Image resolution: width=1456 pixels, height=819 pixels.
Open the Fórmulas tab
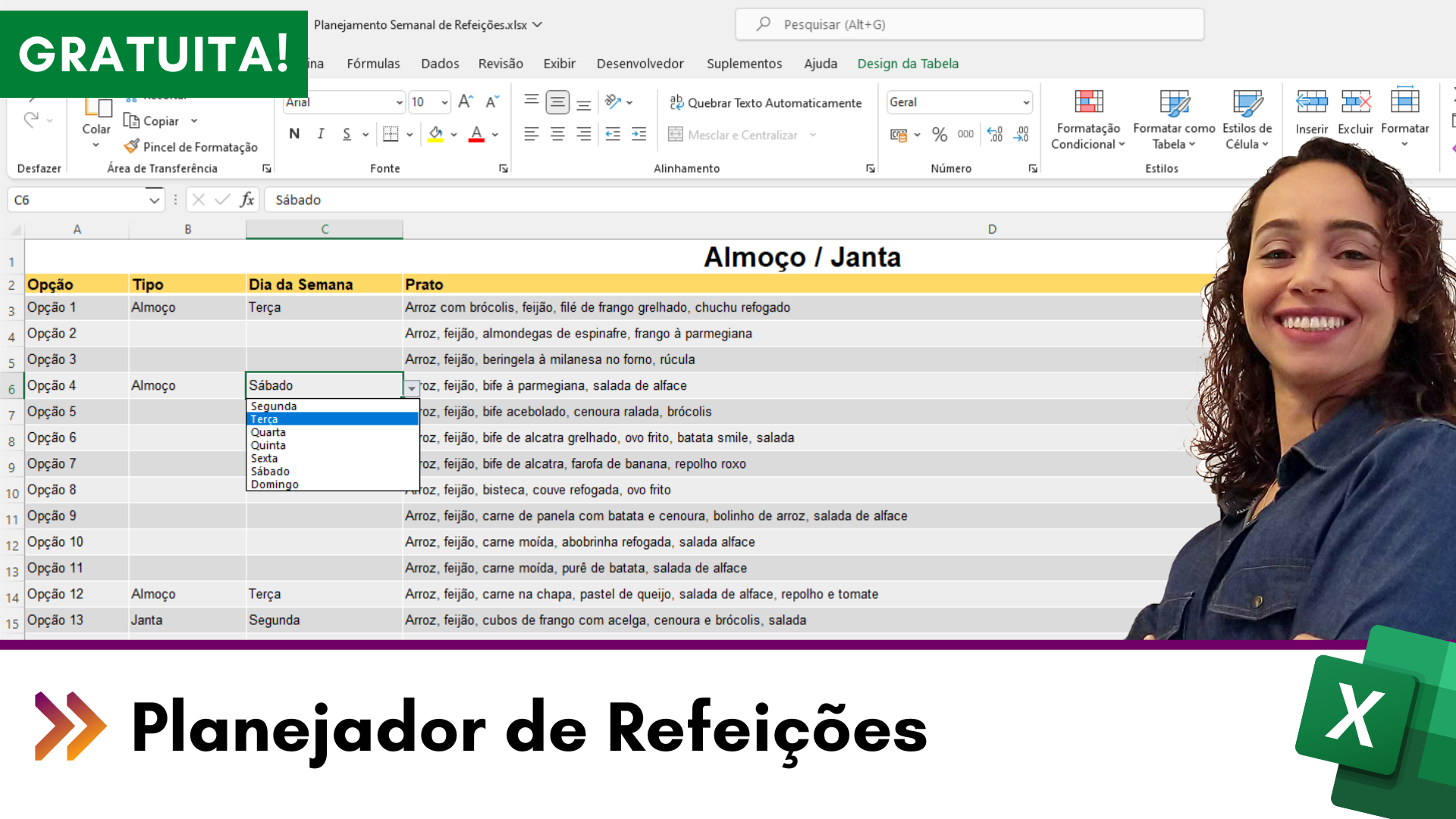coord(373,64)
